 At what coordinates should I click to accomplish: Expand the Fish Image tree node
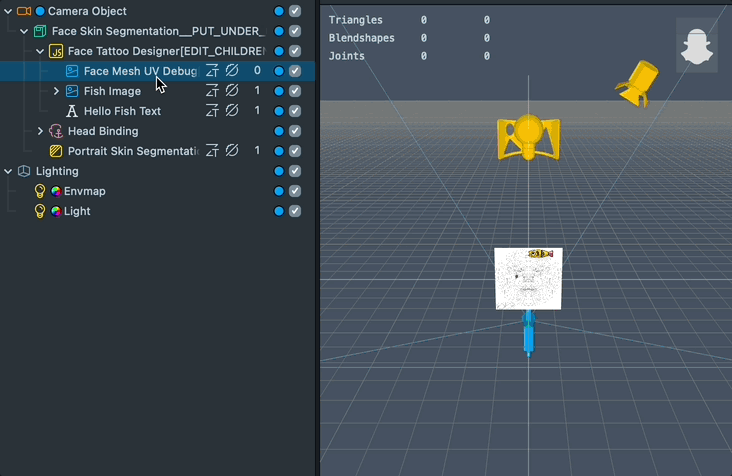pos(56,91)
